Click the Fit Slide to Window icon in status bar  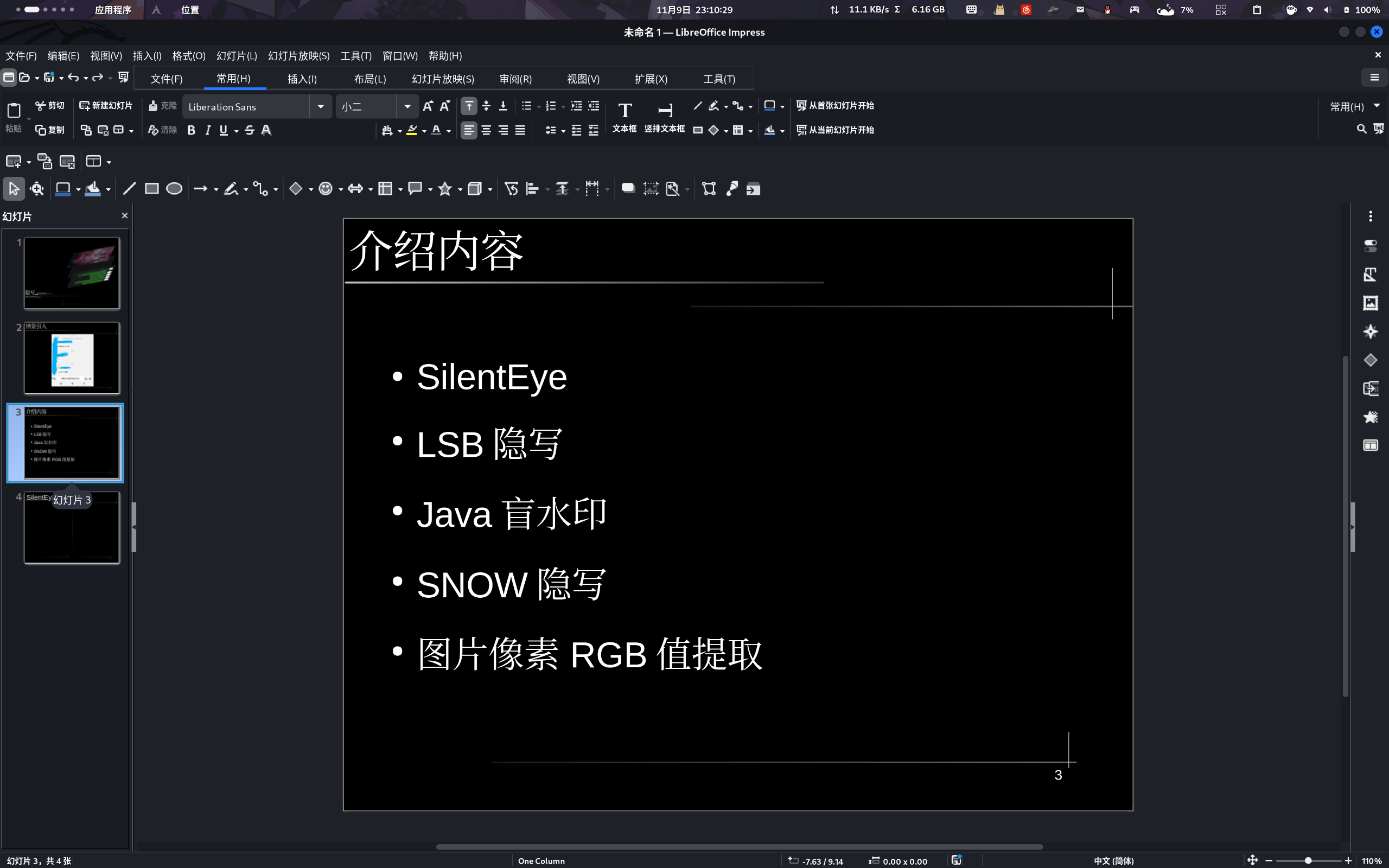pyautogui.click(x=1252, y=860)
